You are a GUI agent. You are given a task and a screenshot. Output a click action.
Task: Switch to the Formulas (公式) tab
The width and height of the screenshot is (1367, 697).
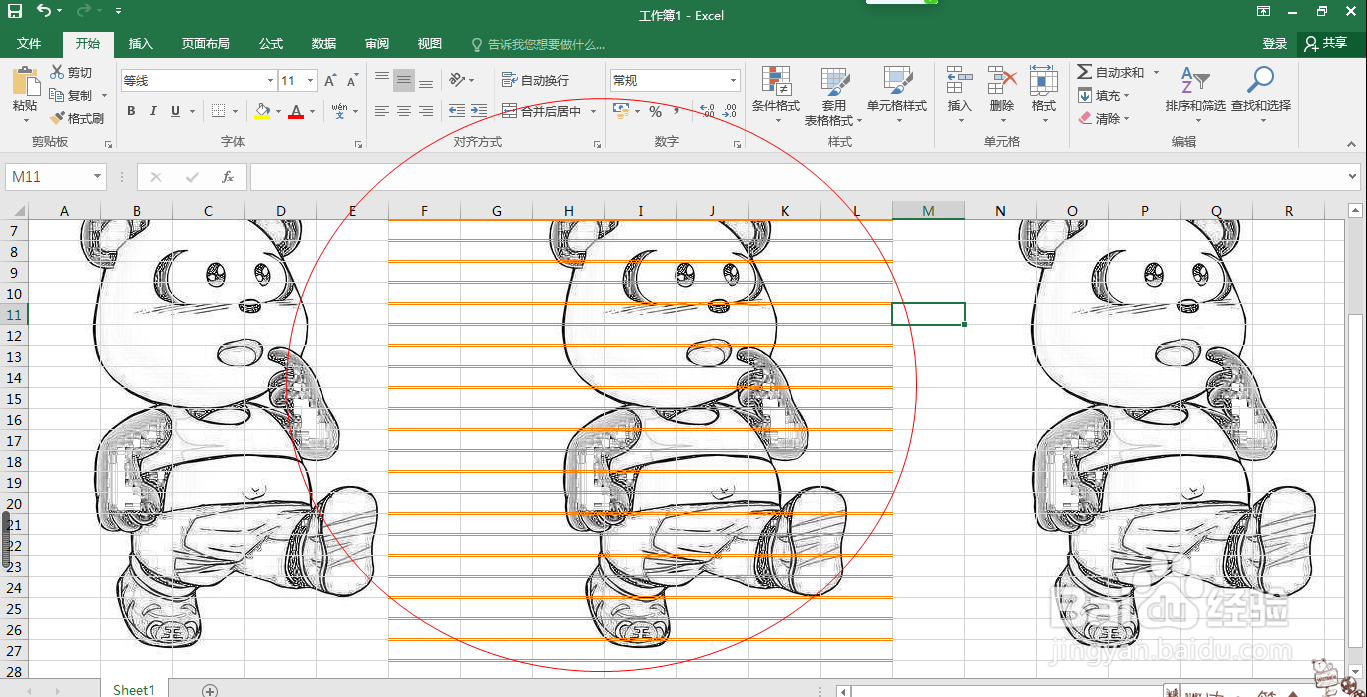[271, 44]
